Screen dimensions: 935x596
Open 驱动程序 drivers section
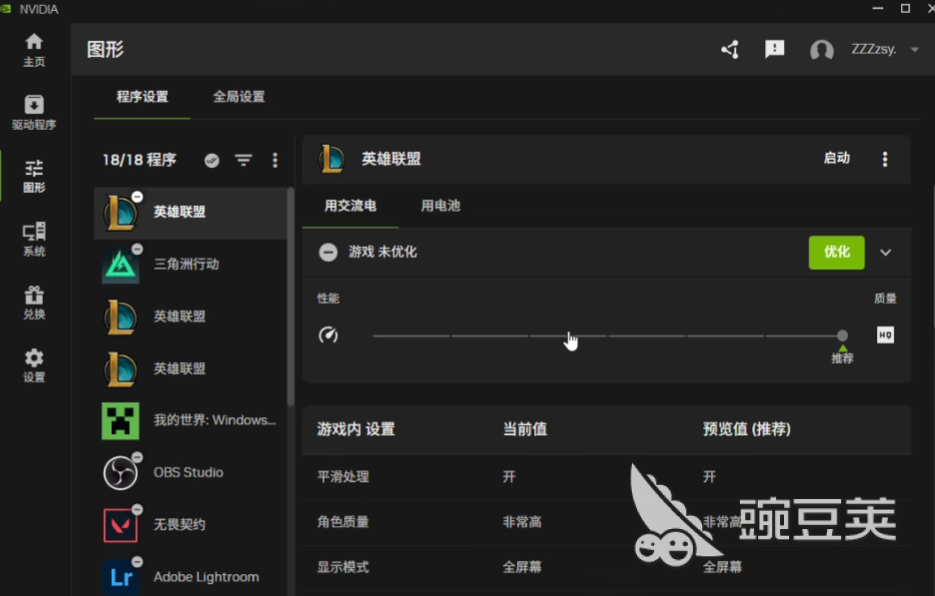click(x=34, y=112)
